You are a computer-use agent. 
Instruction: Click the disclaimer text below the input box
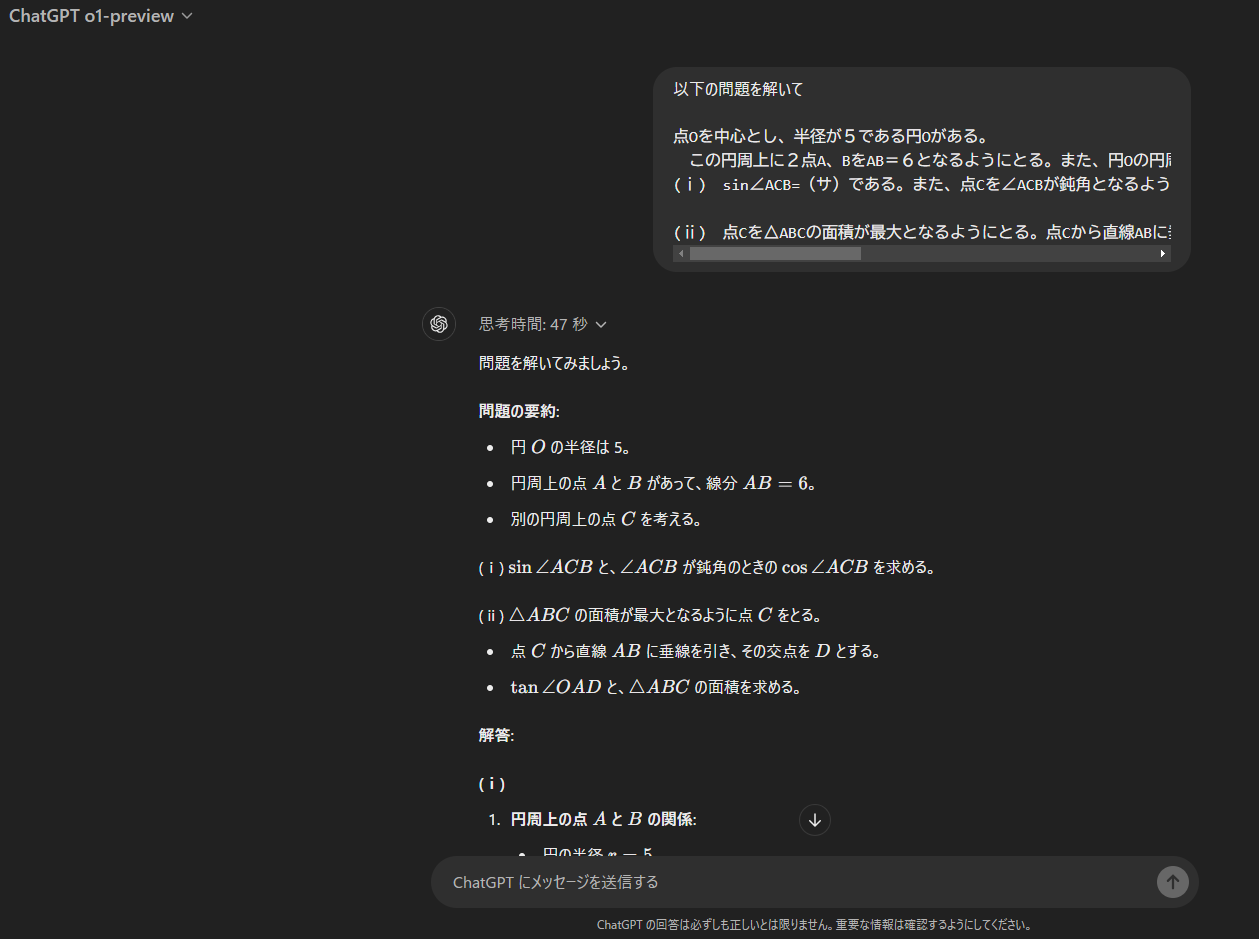815,925
